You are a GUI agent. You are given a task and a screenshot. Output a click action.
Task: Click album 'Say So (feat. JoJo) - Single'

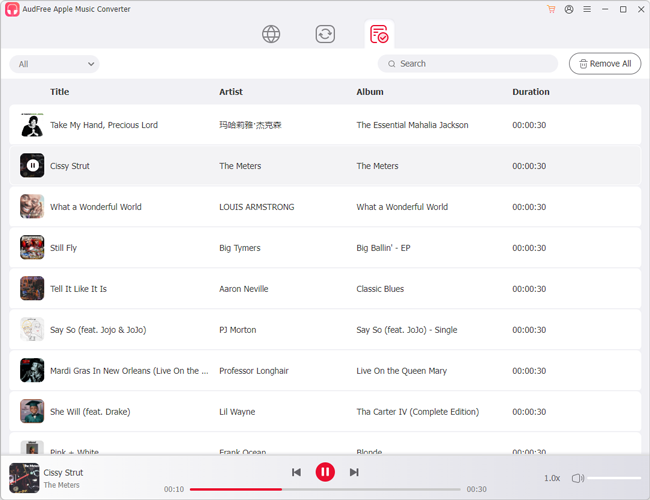[407, 330]
